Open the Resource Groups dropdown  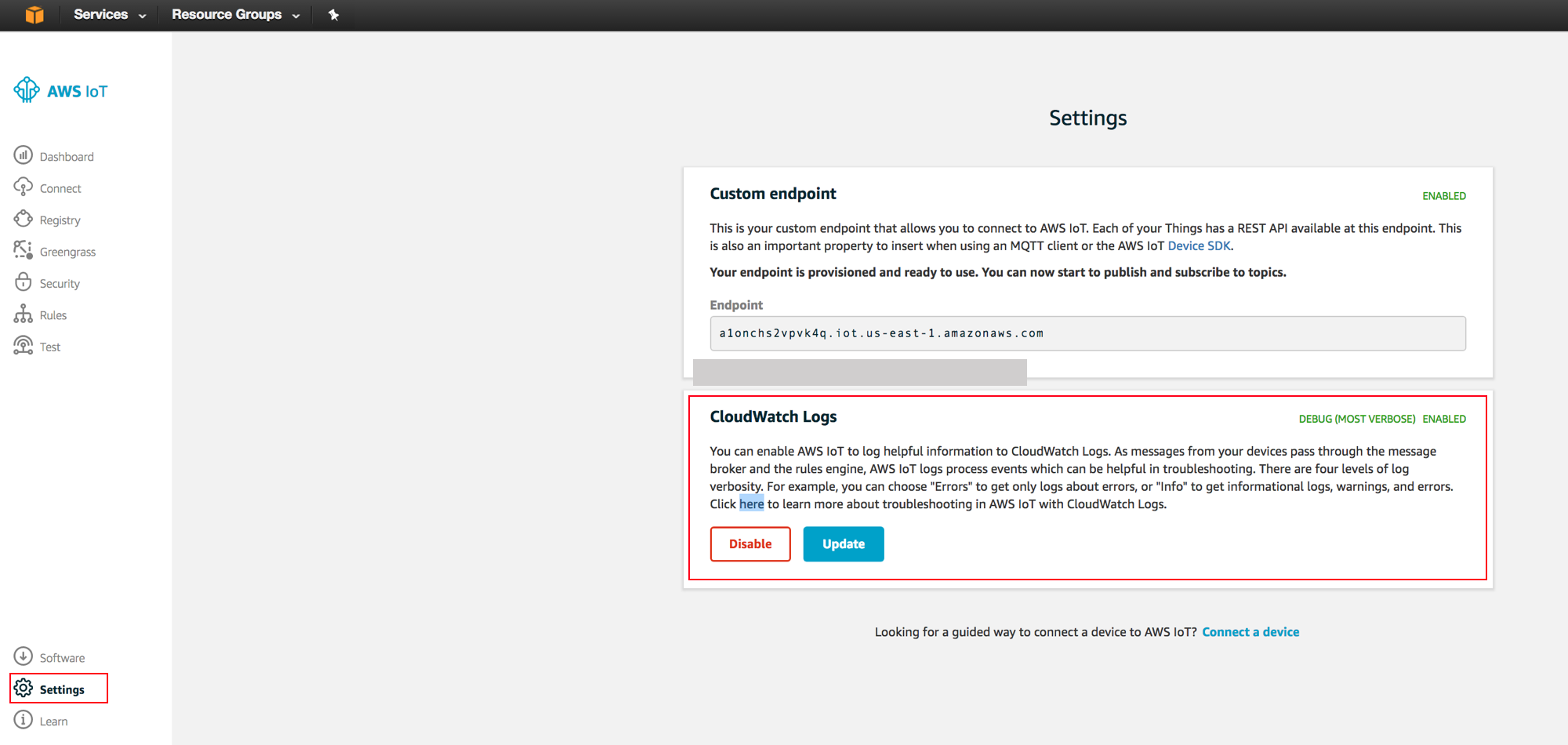[234, 14]
